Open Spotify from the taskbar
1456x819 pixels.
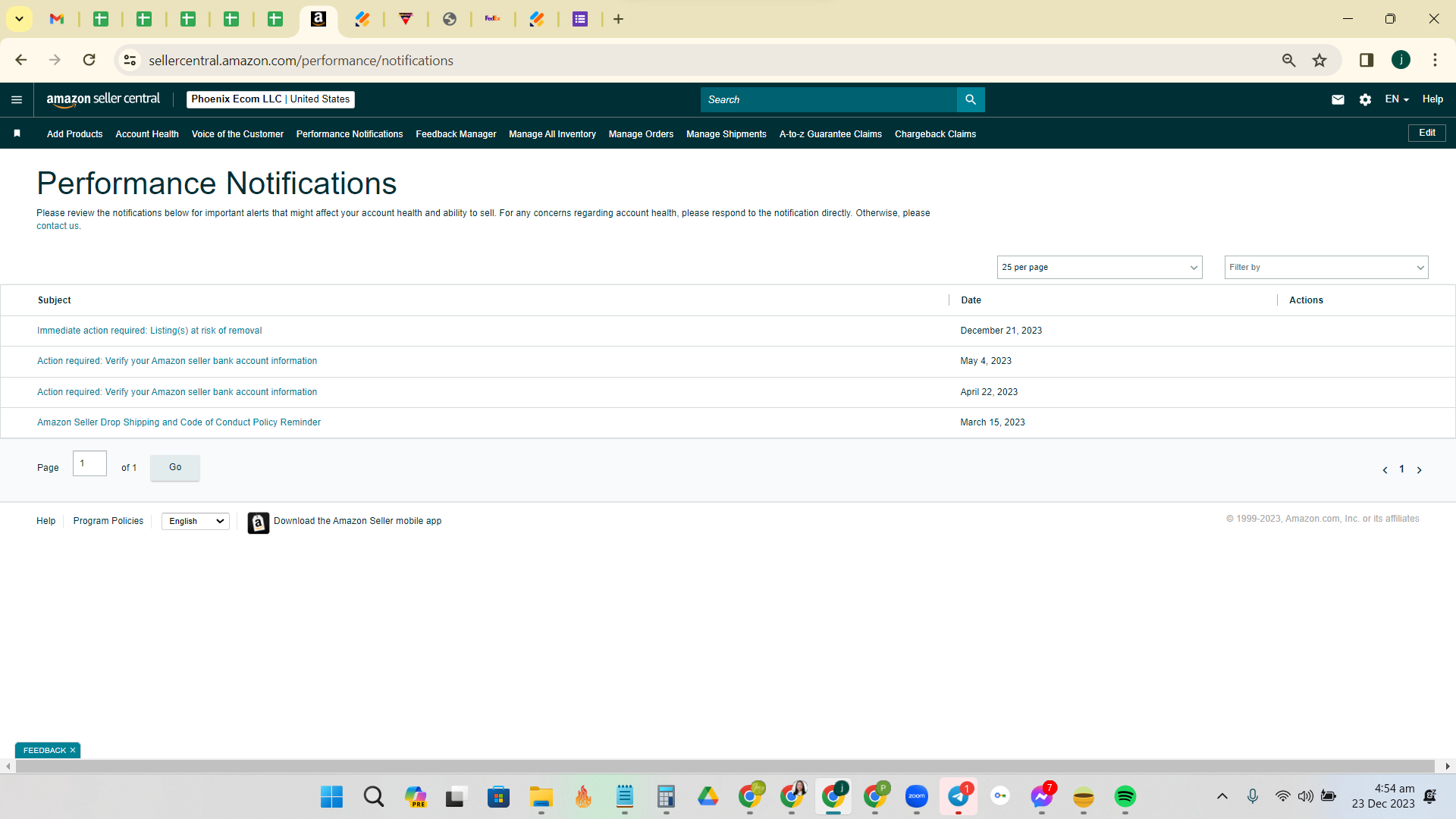pyautogui.click(x=1125, y=796)
